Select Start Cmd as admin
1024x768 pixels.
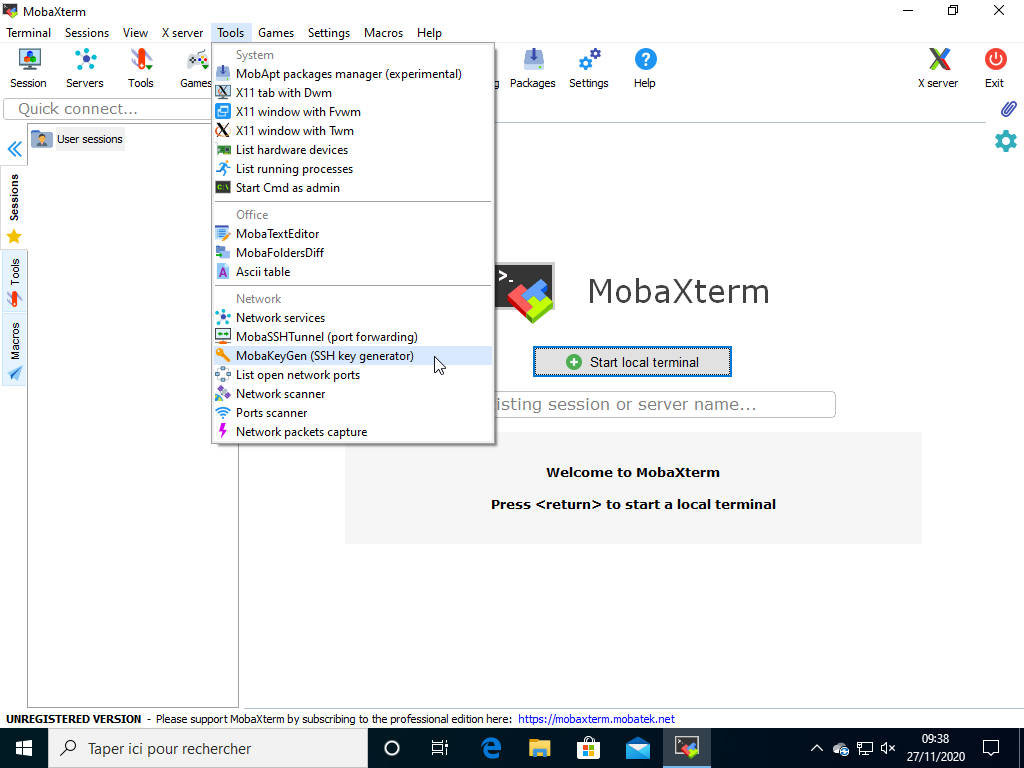click(353, 187)
